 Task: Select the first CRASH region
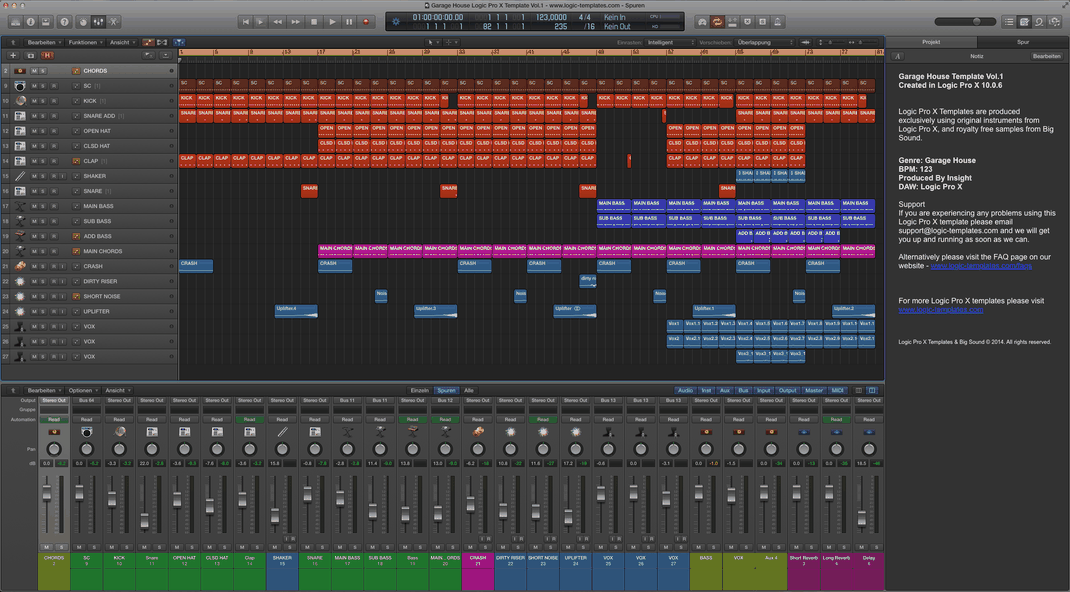coord(196,266)
